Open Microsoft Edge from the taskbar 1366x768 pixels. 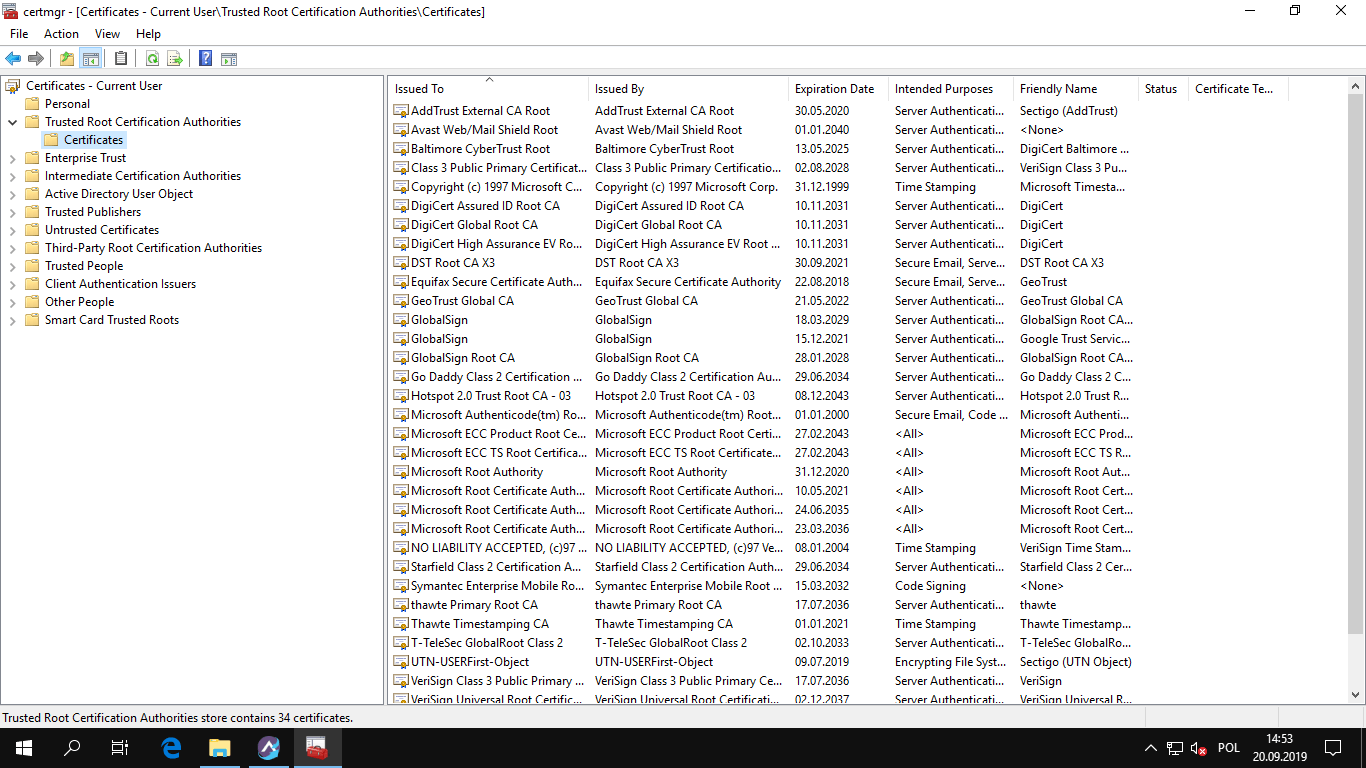pos(171,747)
